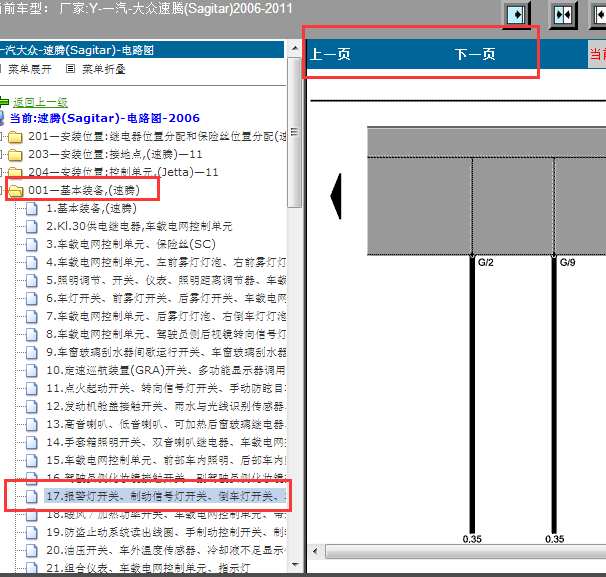The image size is (606, 577).
Task: Click the 返回上一级 link
Action: (40, 102)
